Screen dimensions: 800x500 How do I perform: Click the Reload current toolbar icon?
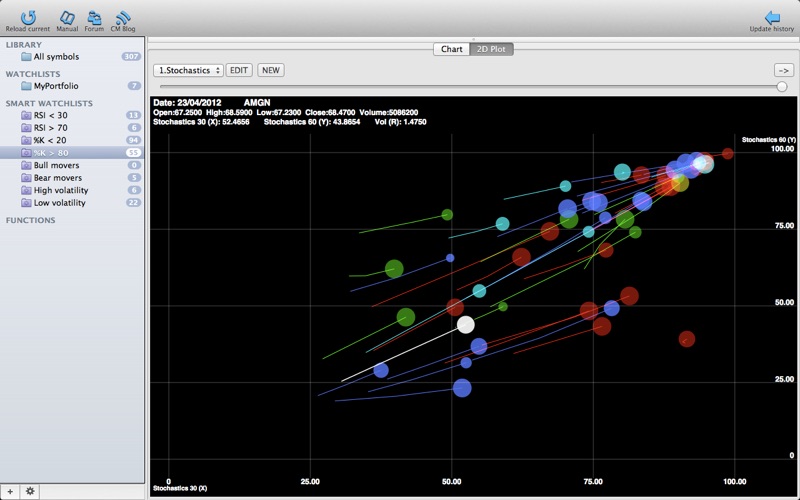click(28, 18)
